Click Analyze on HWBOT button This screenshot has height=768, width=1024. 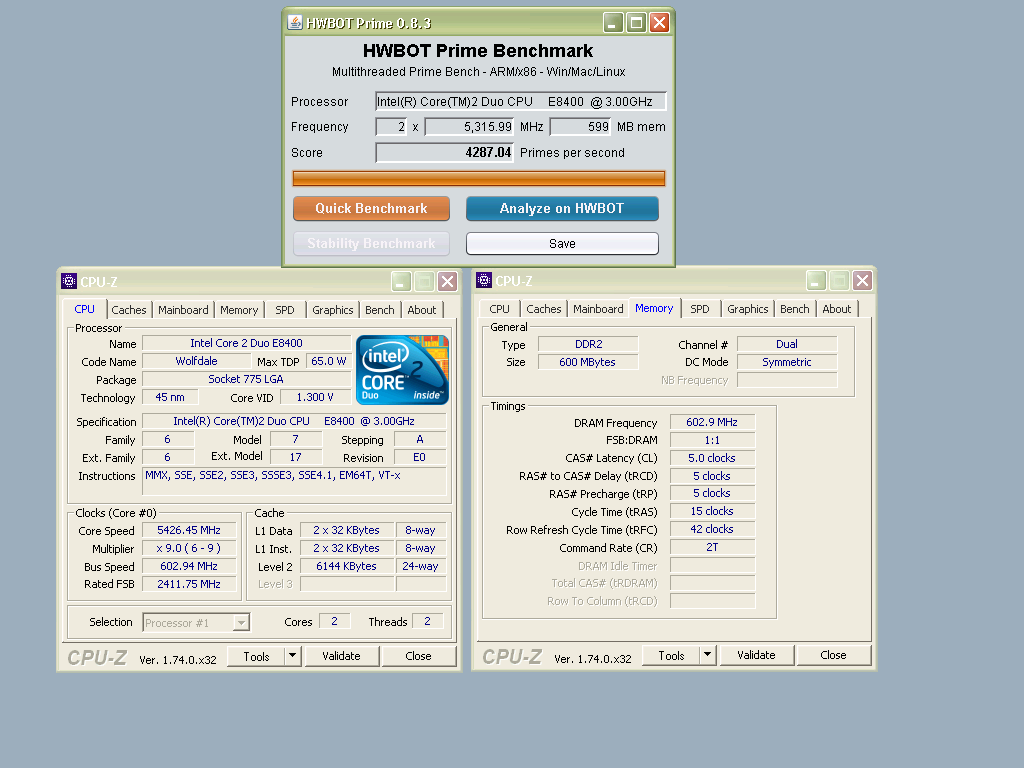tap(562, 208)
